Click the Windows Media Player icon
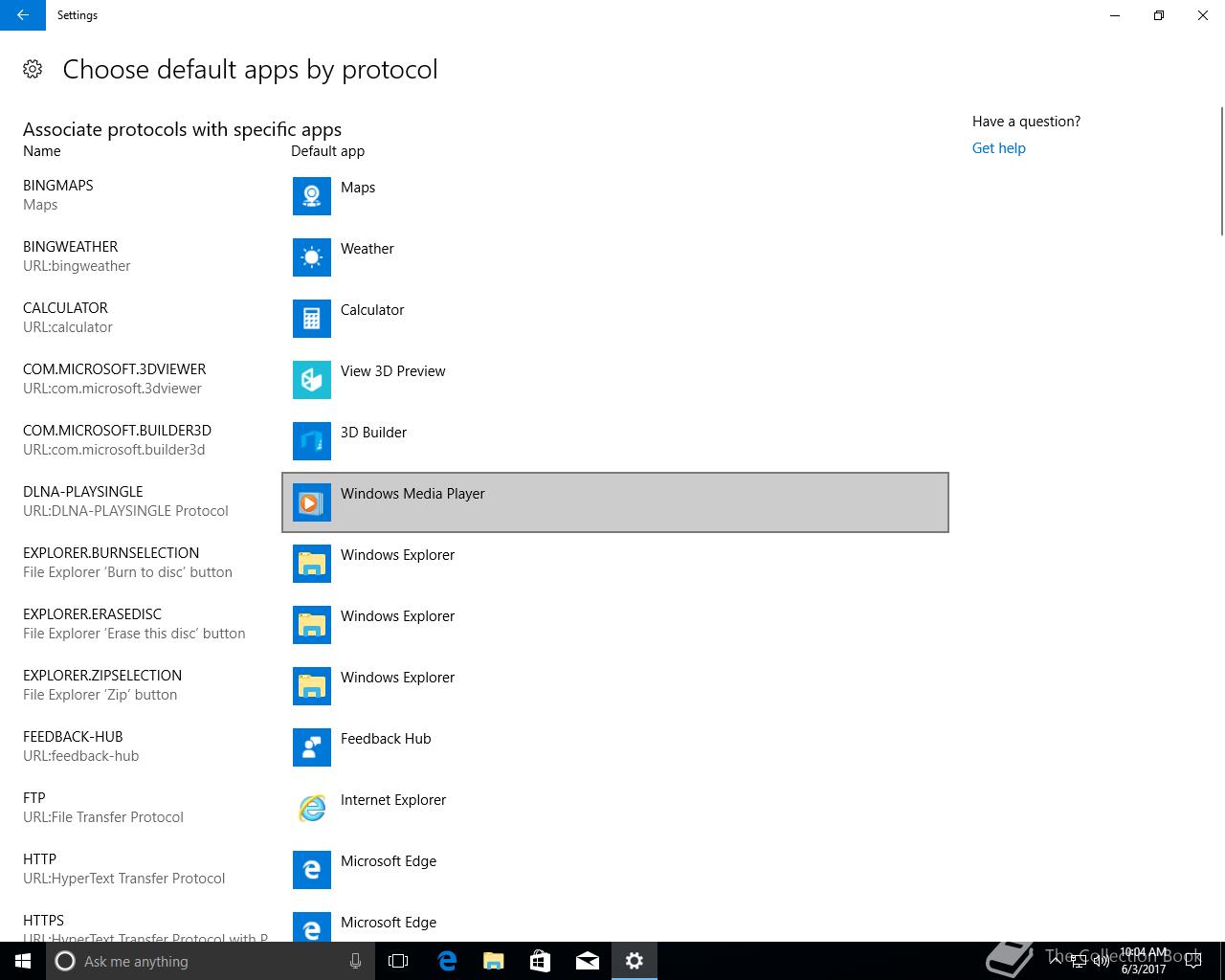This screenshot has width=1225, height=980. (x=312, y=502)
